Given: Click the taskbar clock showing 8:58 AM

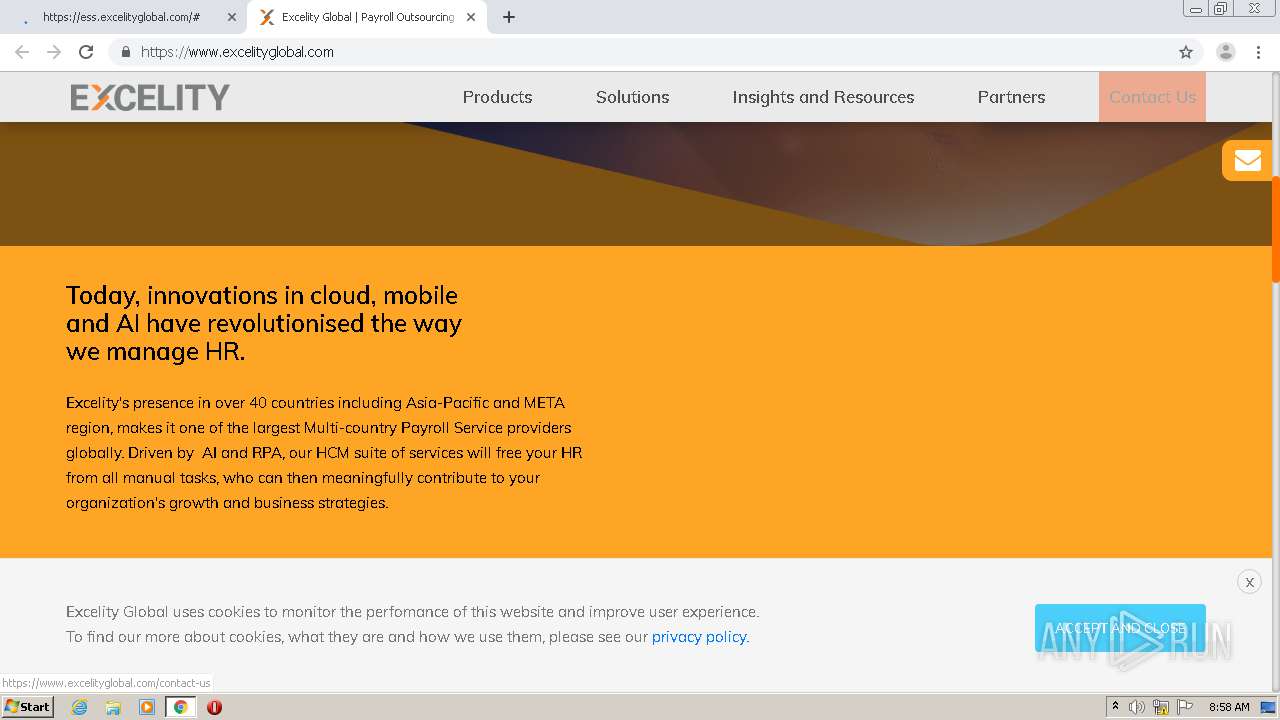Looking at the screenshot, I should 1229,707.
